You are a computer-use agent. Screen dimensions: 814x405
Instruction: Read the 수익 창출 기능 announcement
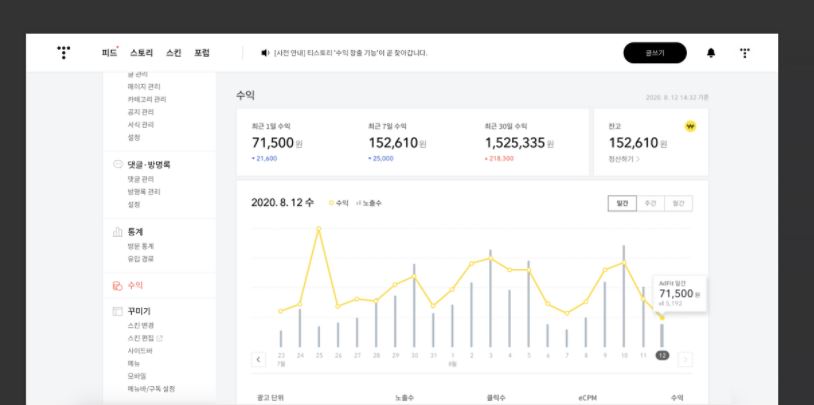point(350,53)
